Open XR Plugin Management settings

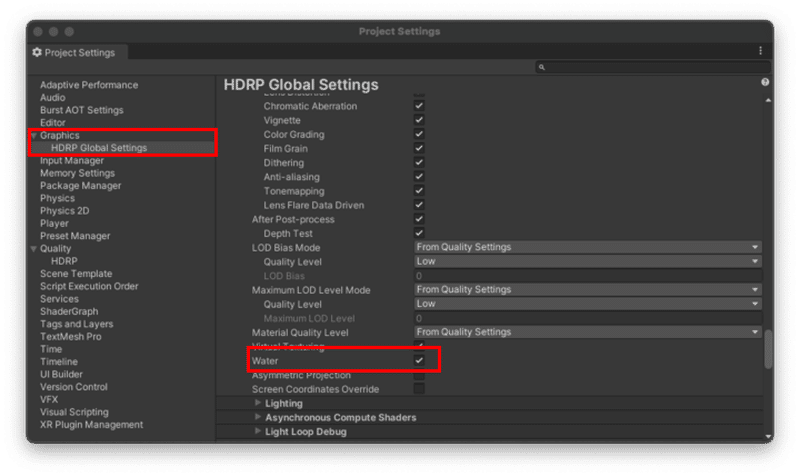91,424
